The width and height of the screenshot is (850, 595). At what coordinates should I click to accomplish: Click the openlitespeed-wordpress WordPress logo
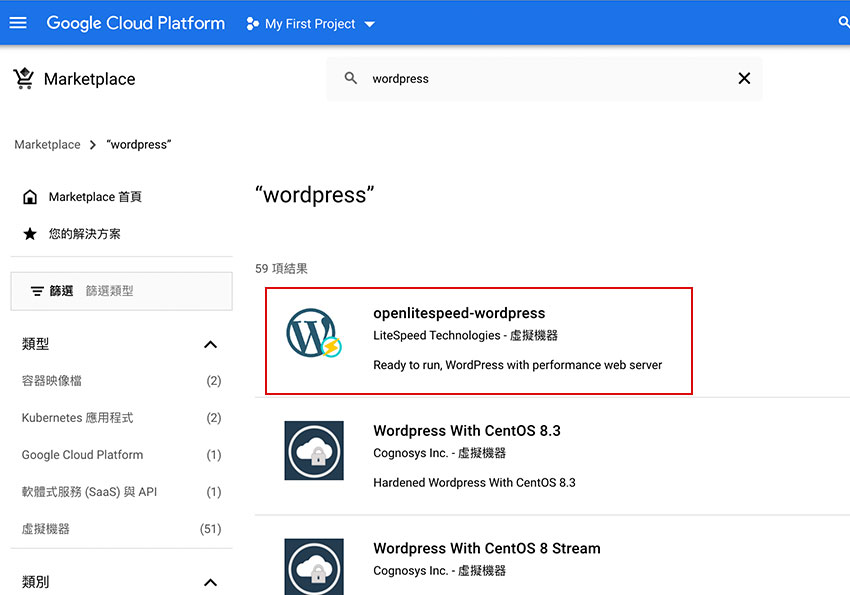tap(314, 333)
